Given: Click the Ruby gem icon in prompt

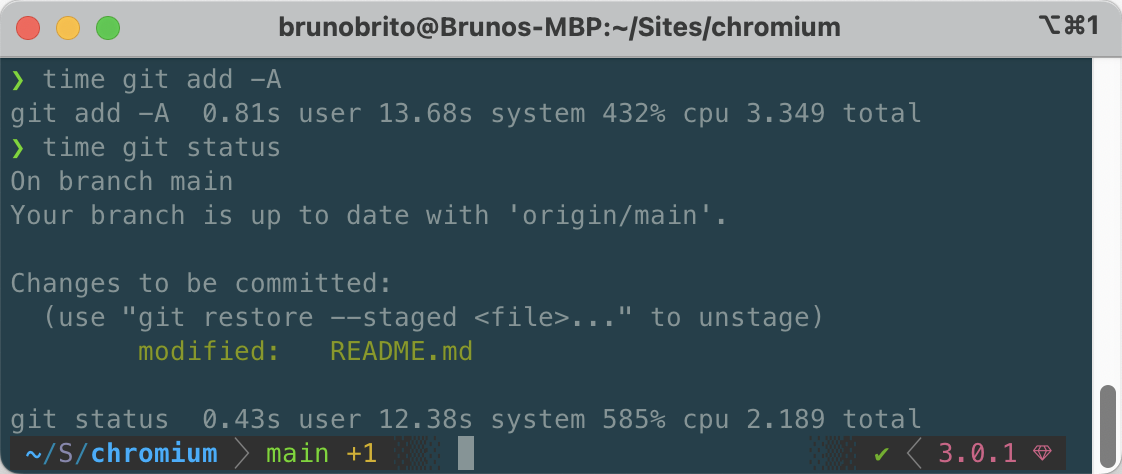Looking at the screenshot, I should (1042, 454).
